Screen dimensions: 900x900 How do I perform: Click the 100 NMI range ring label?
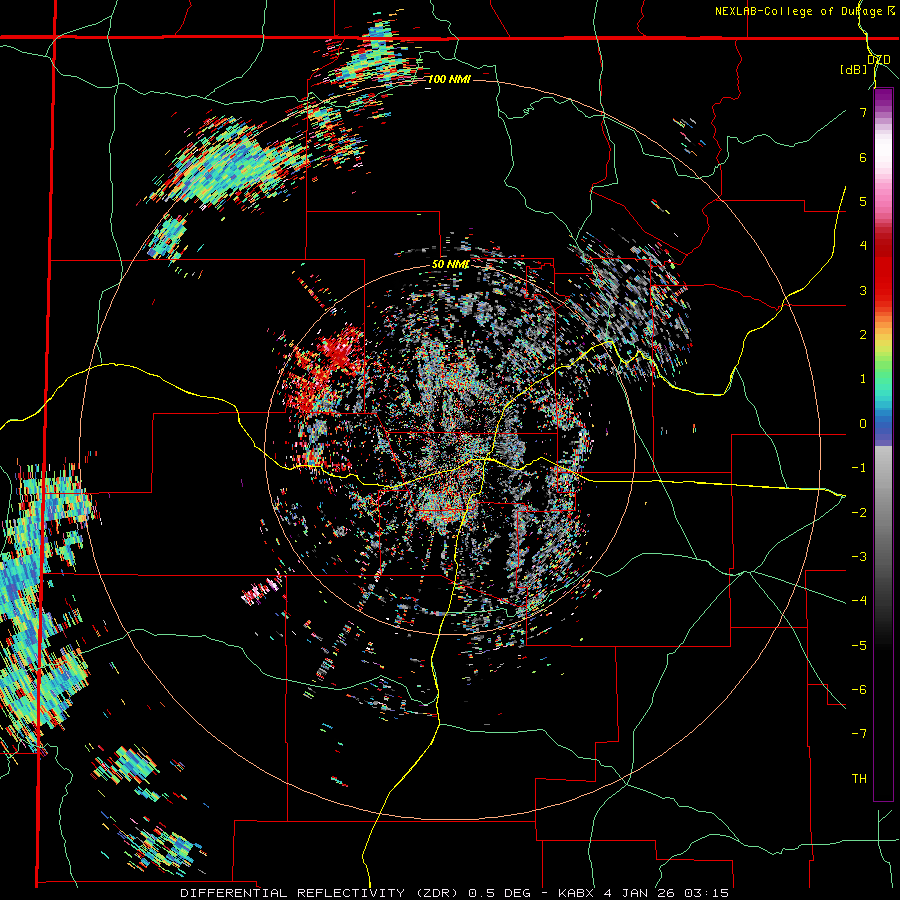pos(449,79)
